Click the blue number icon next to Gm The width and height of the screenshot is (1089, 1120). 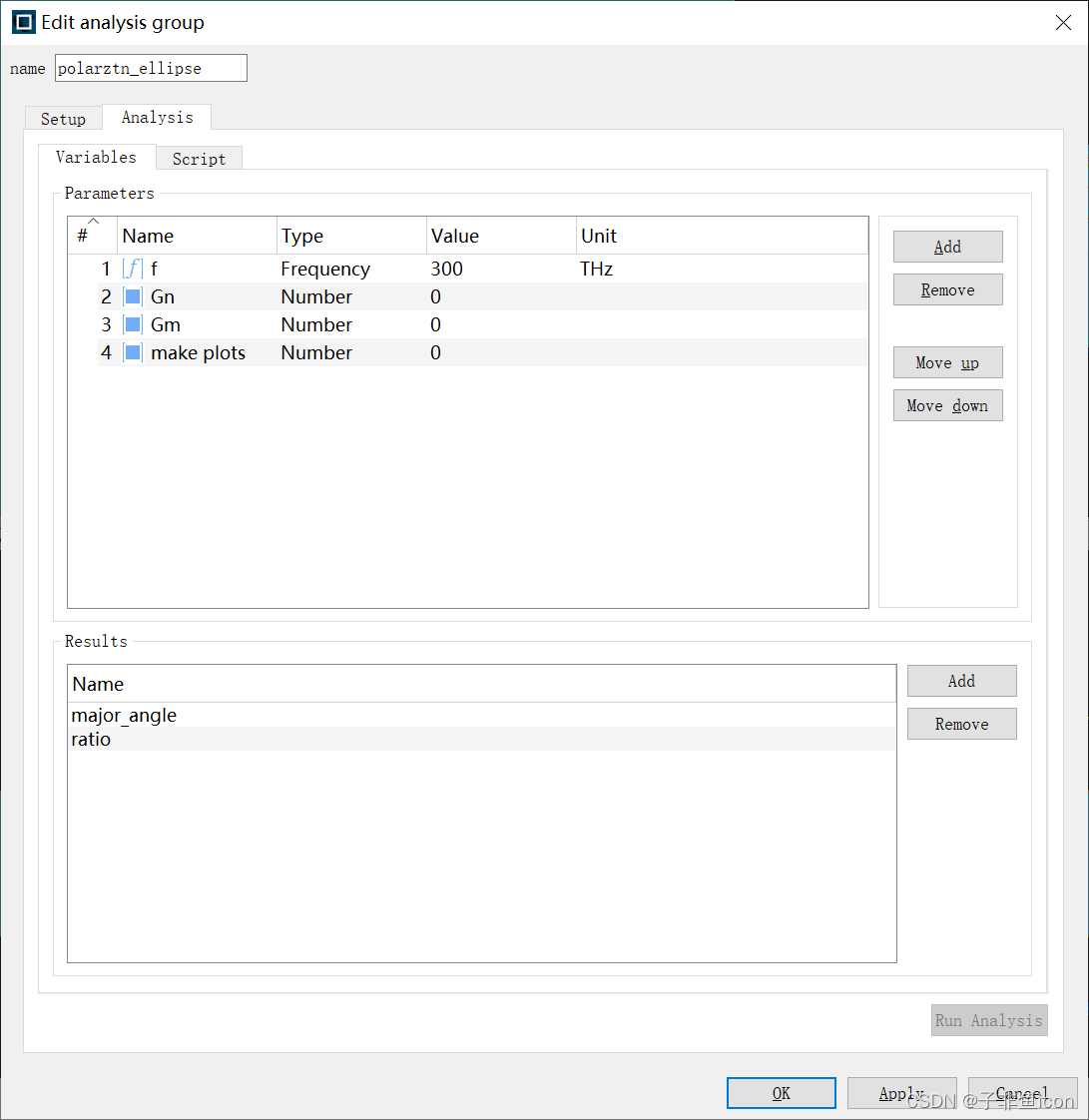click(132, 324)
